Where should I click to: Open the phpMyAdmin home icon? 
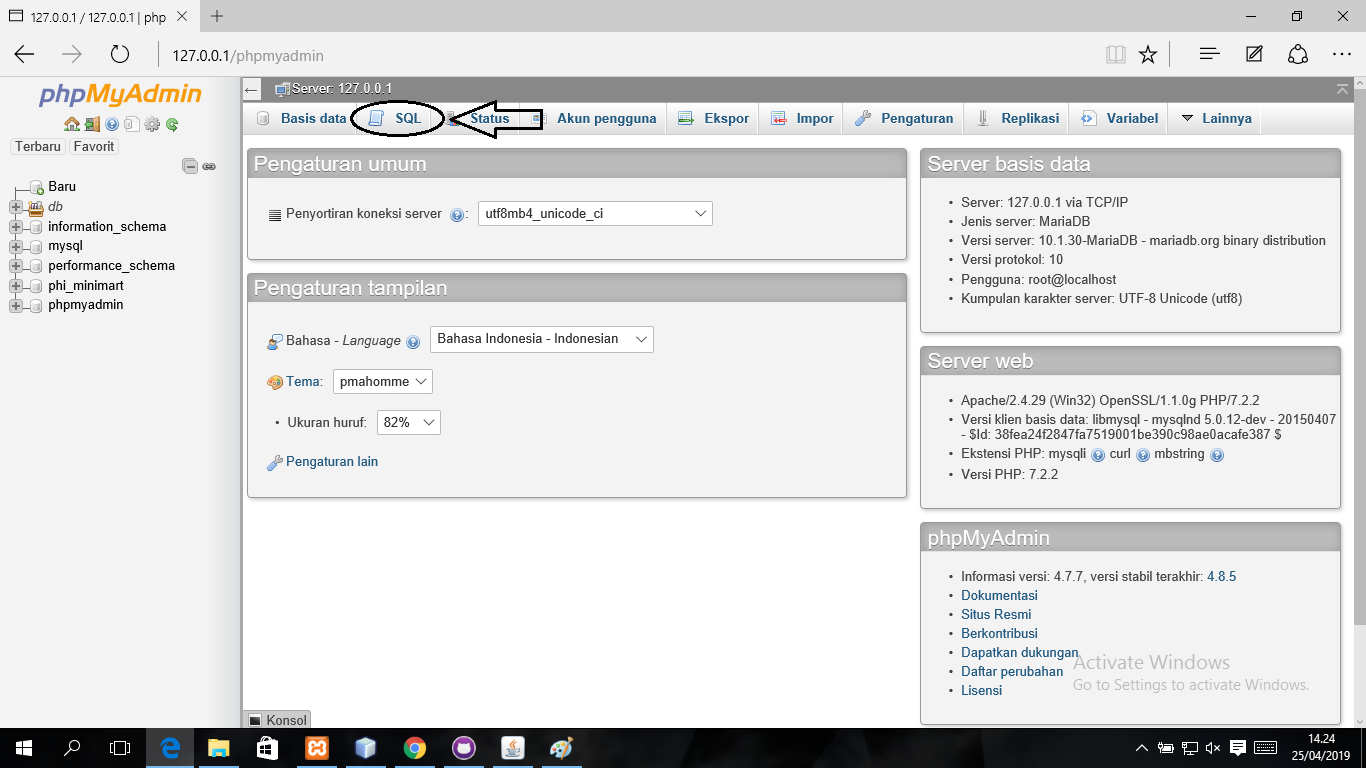[71, 125]
